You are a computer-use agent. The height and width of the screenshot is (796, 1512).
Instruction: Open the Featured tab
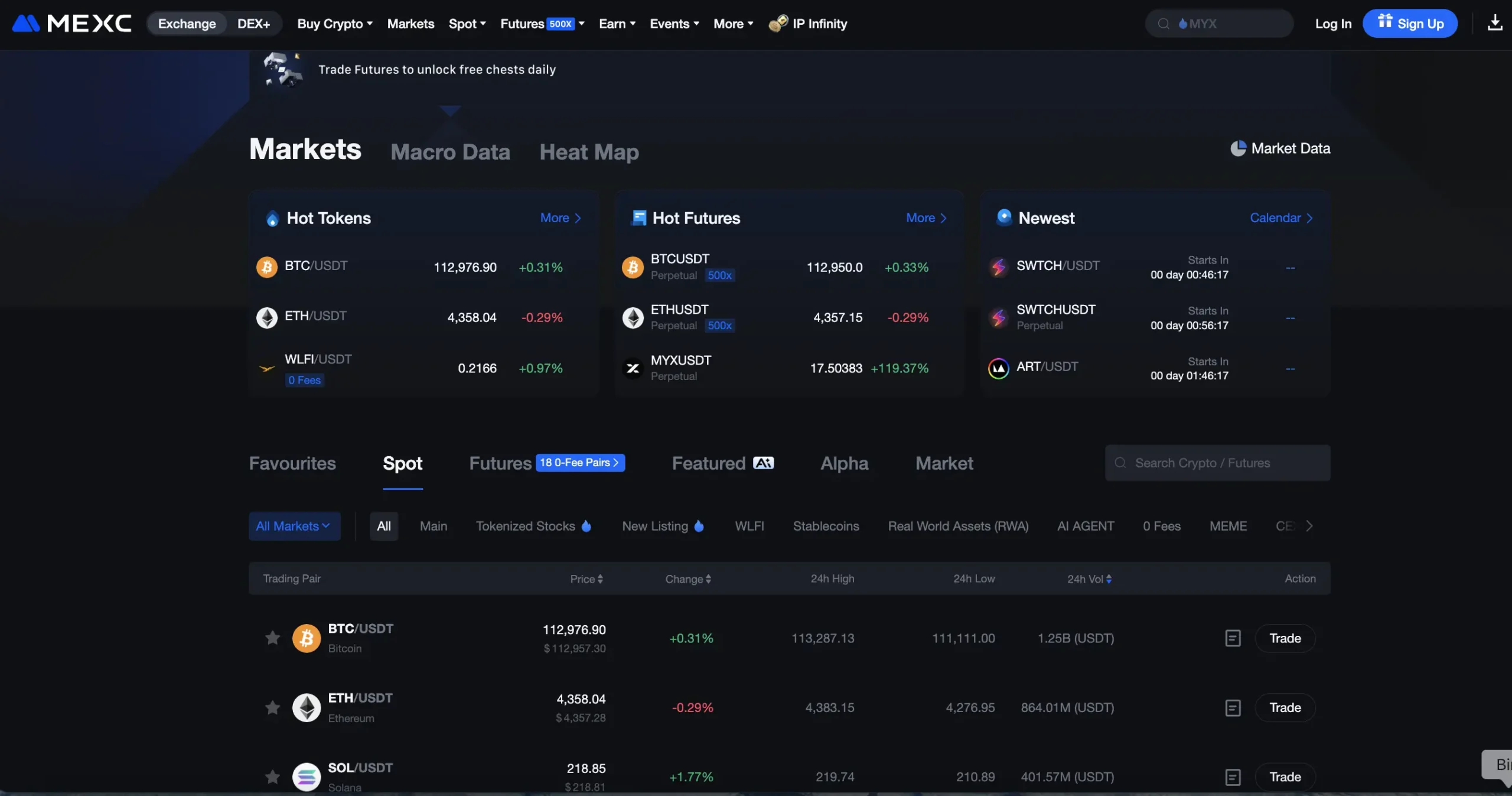point(723,463)
